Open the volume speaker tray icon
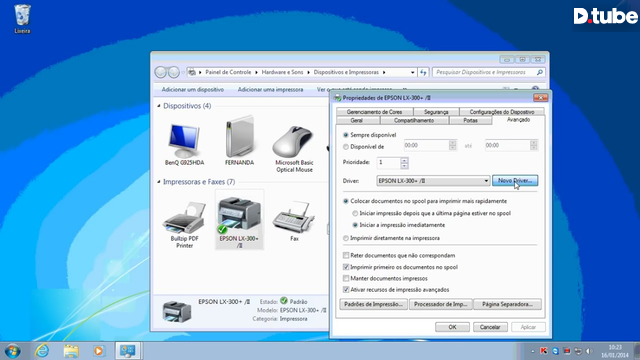Image resolution: width=640 pixels, height=360 pixels. pyautogui.click(x=589, y=351)
